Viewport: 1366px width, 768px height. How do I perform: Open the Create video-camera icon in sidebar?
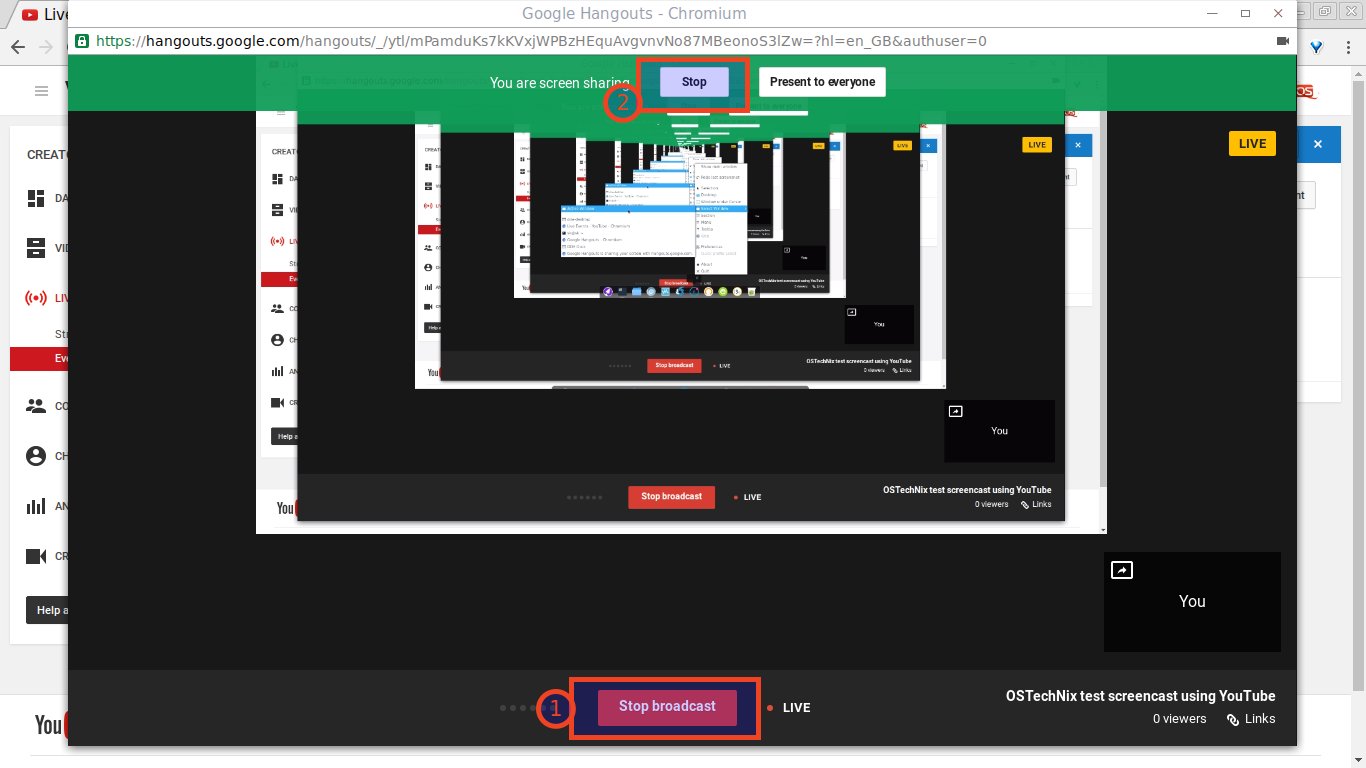36,556
